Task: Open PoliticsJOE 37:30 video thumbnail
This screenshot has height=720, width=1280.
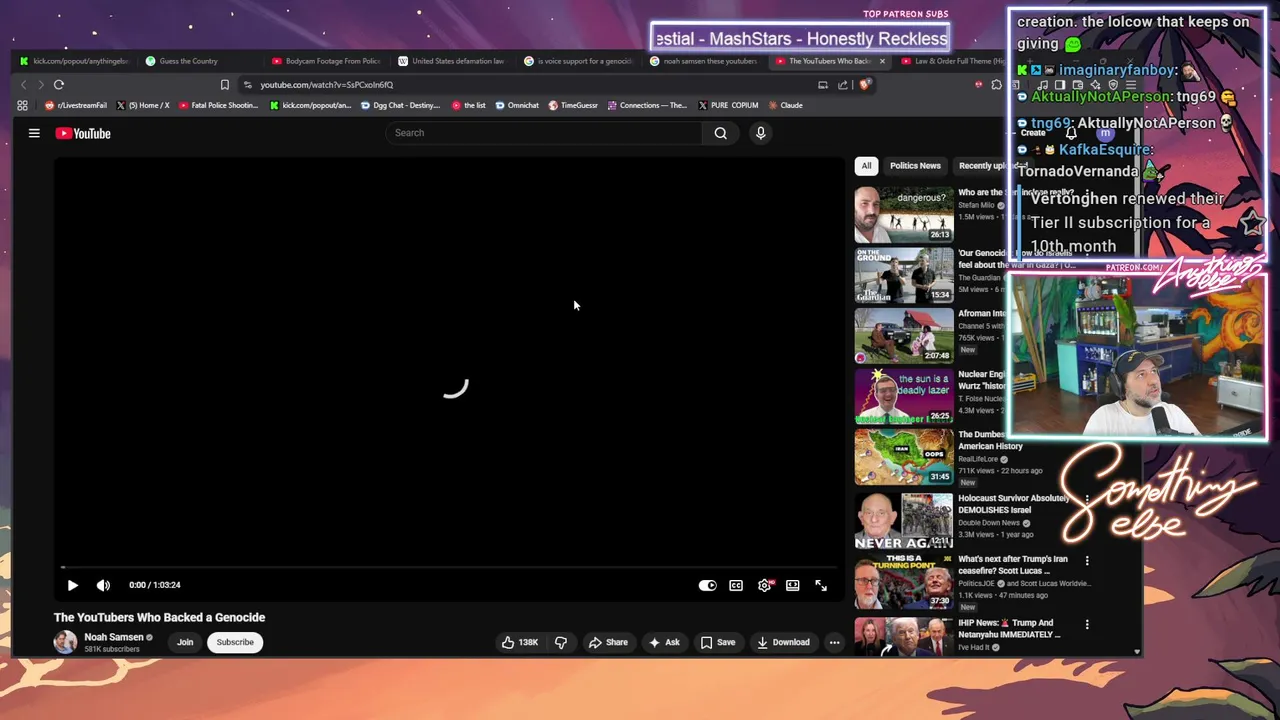Action: tap(904, 581)
